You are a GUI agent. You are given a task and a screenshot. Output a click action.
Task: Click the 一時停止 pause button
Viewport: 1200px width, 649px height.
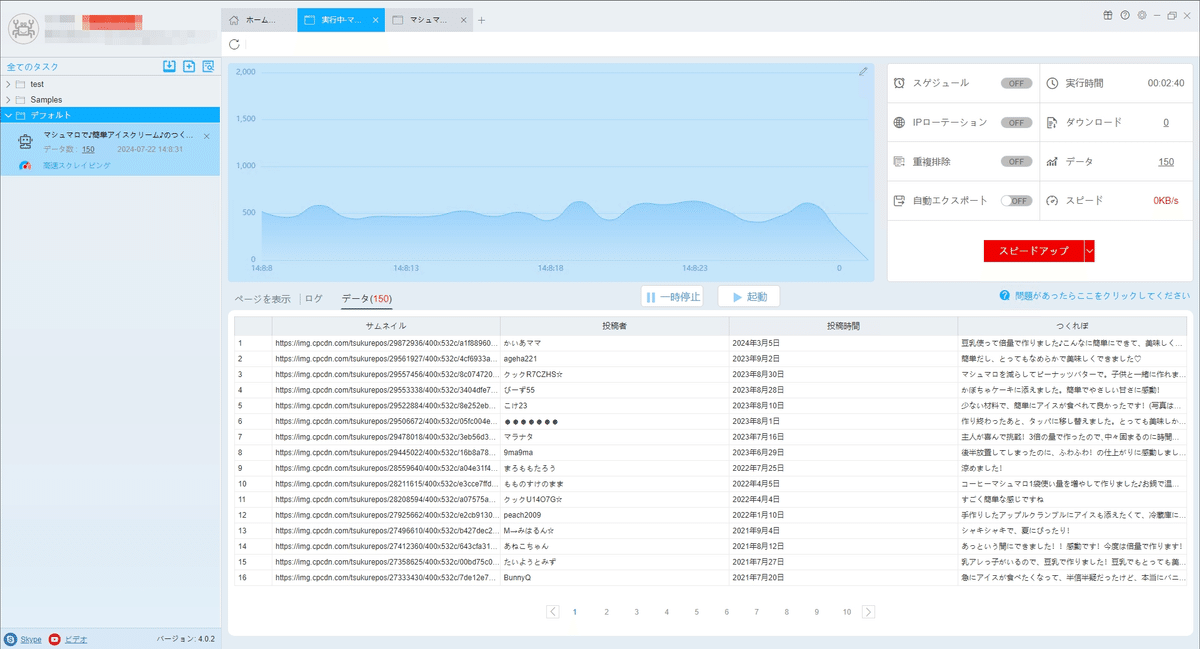click(672, 297)
